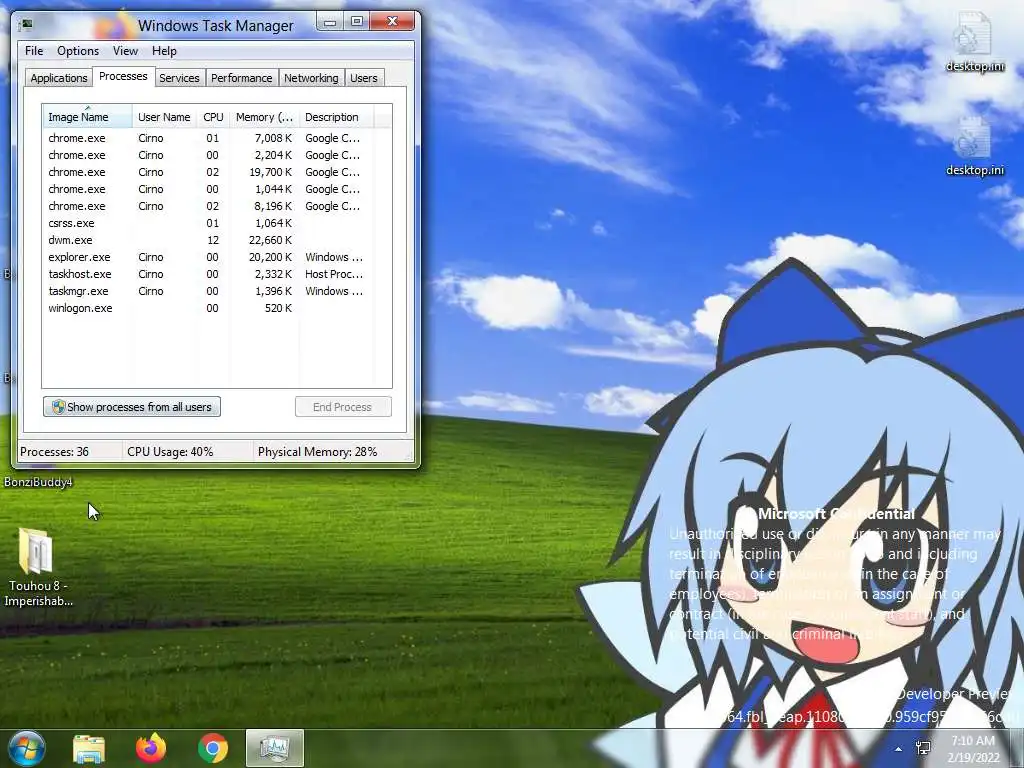This screenshot has width=1024, height=768.
Task: Switch to the Processes tab
Action: tap(123, 76)
